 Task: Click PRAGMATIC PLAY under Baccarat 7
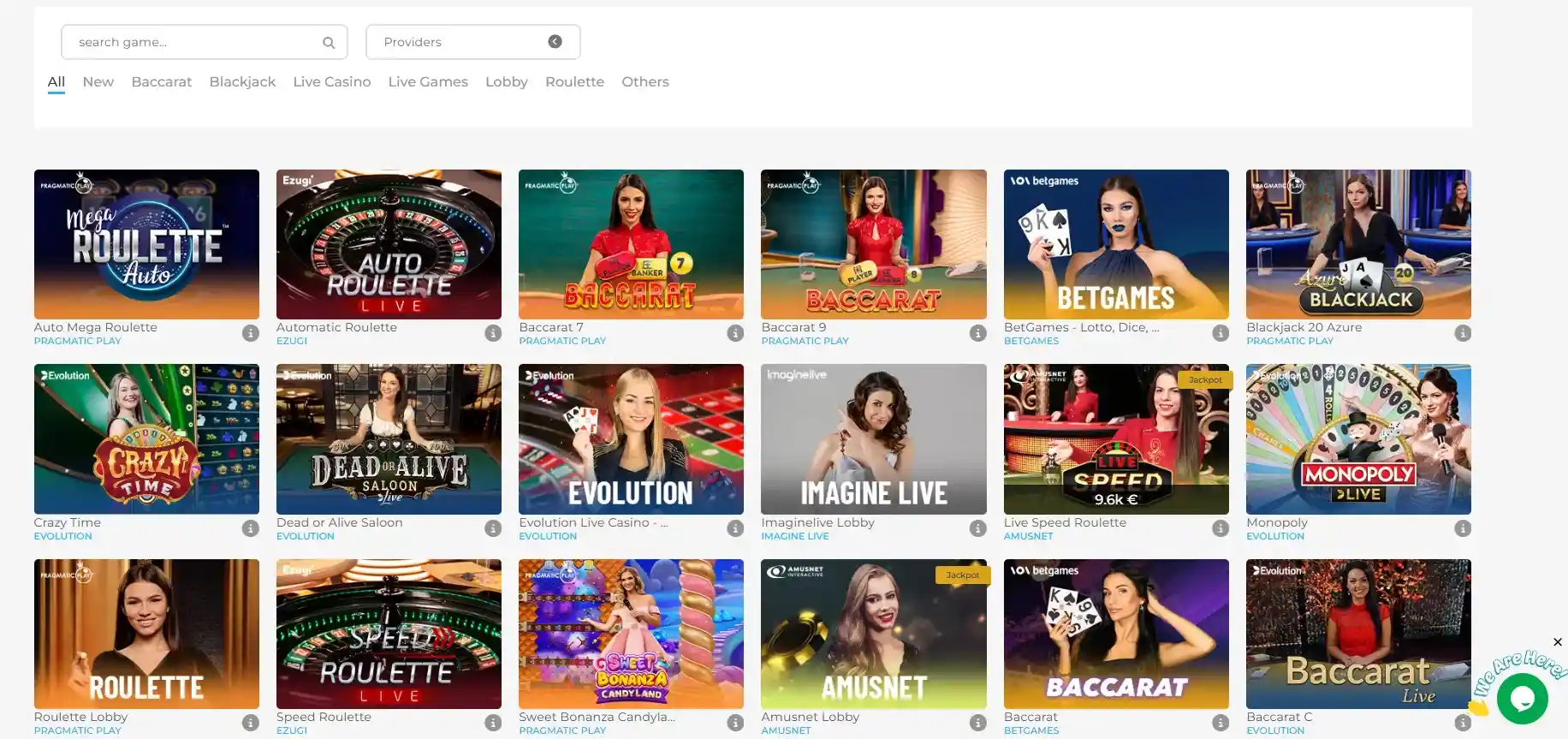coord(562,341)
